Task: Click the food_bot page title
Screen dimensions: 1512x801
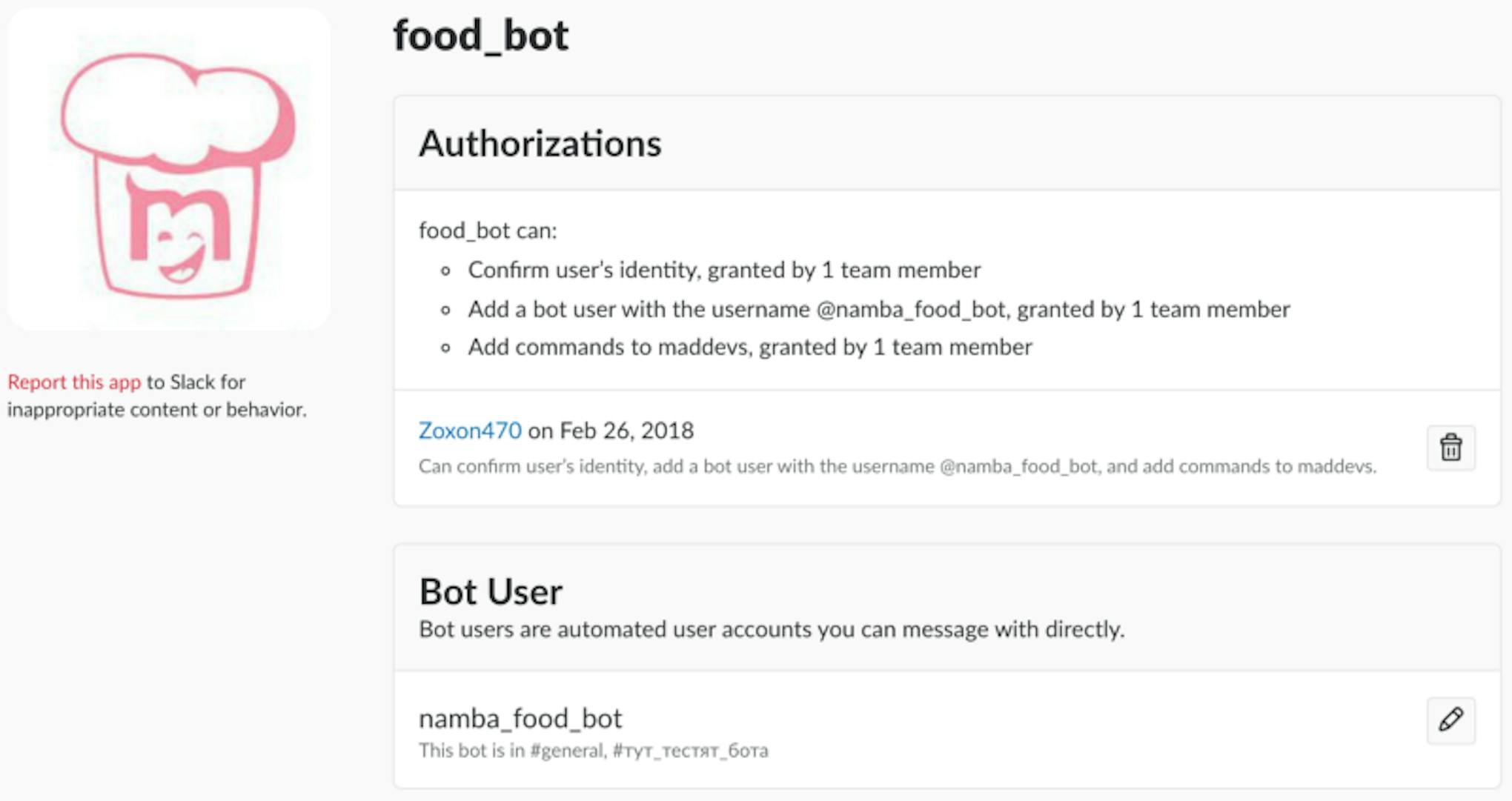Action: 481,35
